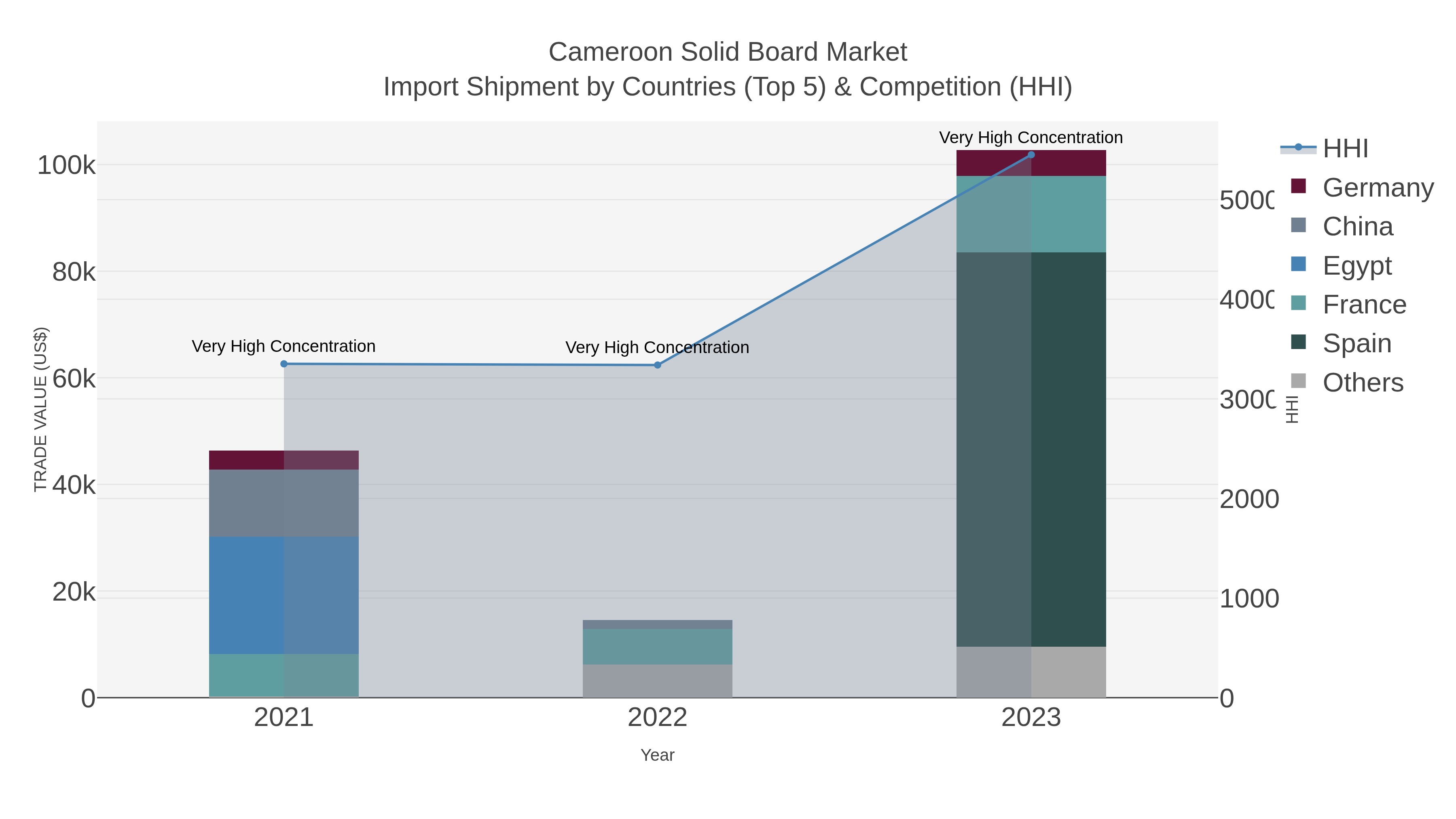Click the 'Very High Concentration' label above 2022
Screen dimensions: 1456x819
click(657, 347)
